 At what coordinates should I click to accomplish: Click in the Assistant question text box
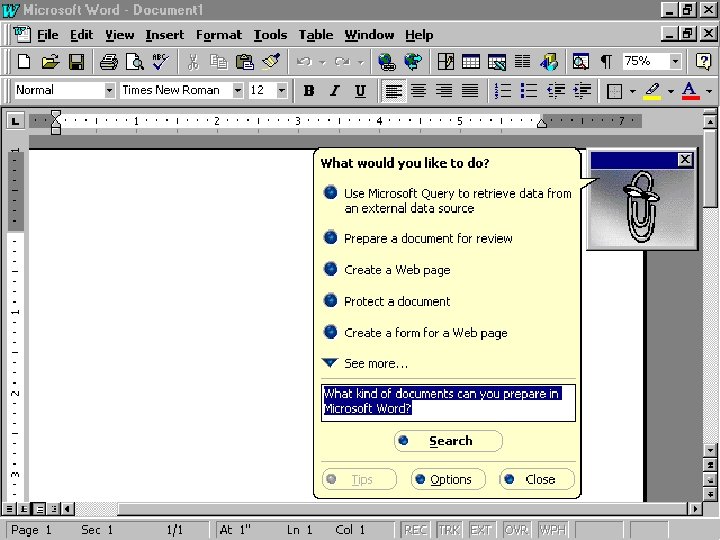448,403
